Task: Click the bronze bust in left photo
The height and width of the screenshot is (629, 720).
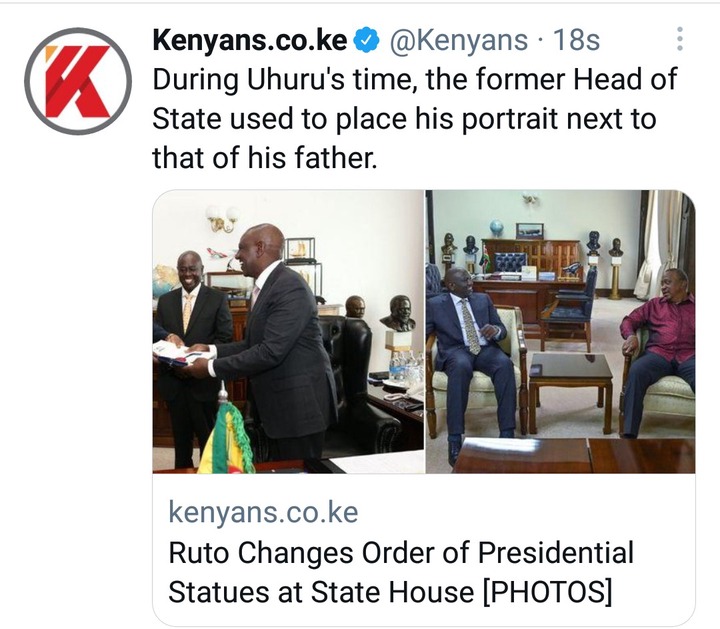Action: [398, 314]
